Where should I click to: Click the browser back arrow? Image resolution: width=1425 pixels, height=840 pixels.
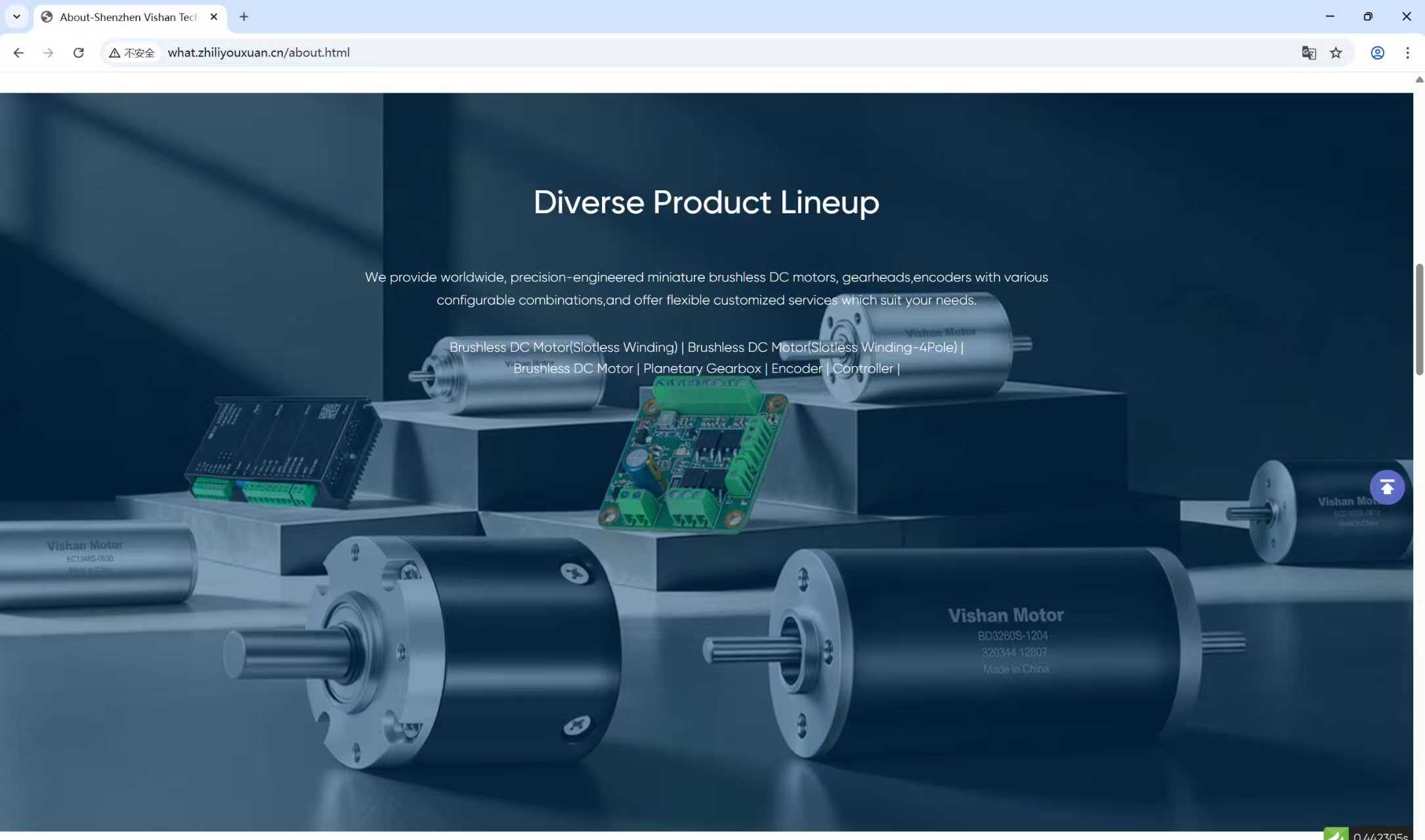[x=18, y=52]
